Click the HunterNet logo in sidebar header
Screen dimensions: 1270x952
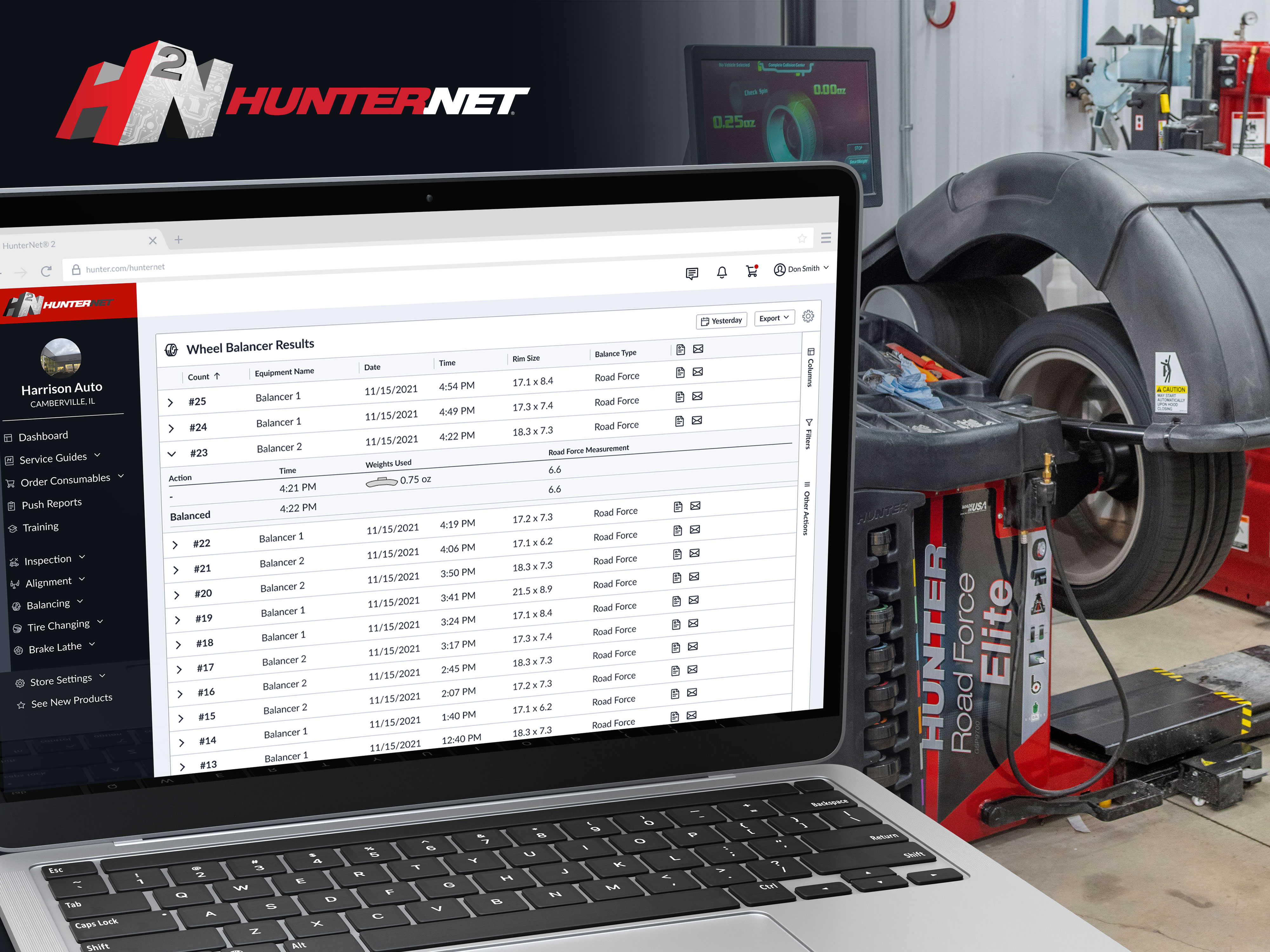58,304
